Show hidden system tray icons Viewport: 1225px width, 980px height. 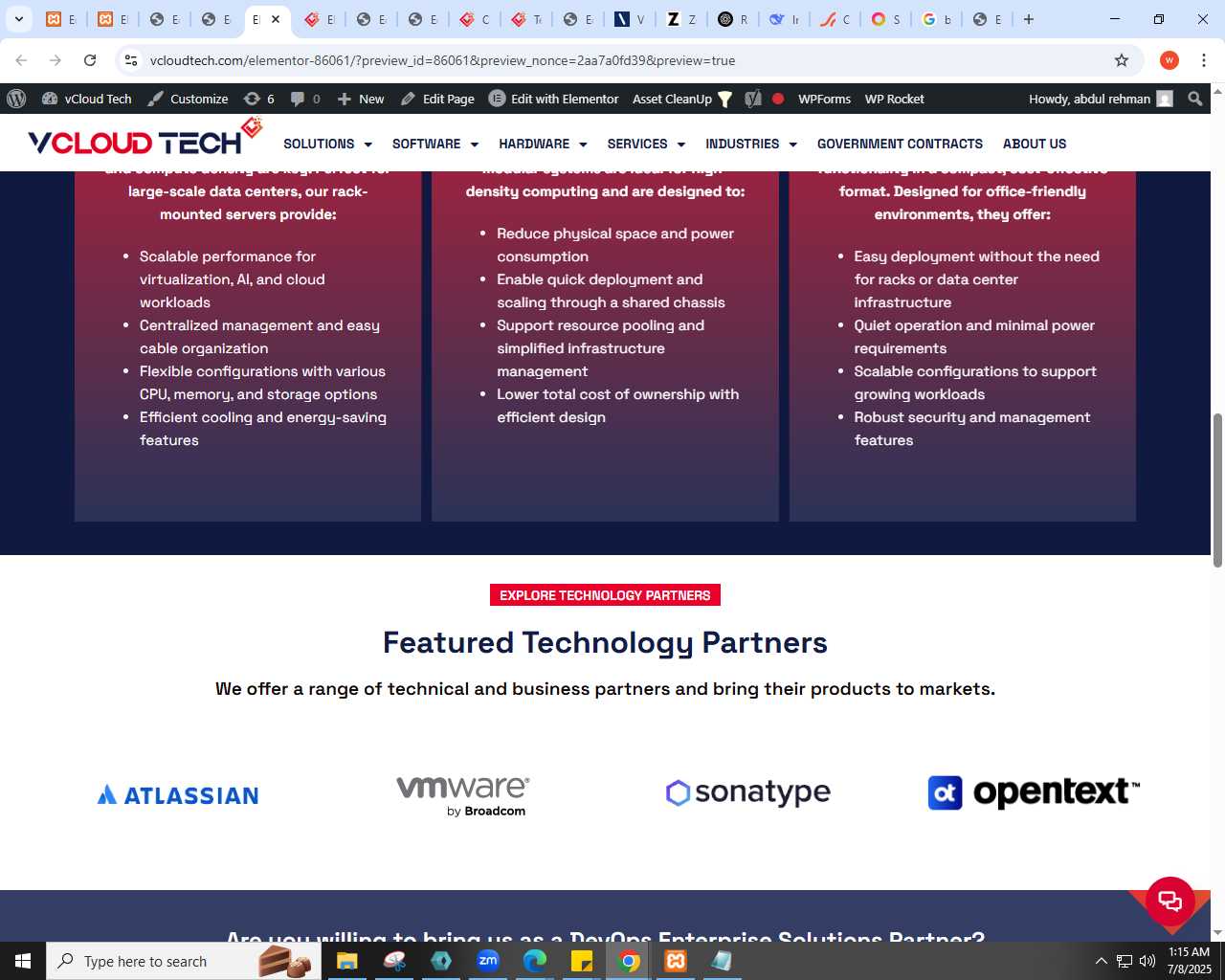(1101, 961)
